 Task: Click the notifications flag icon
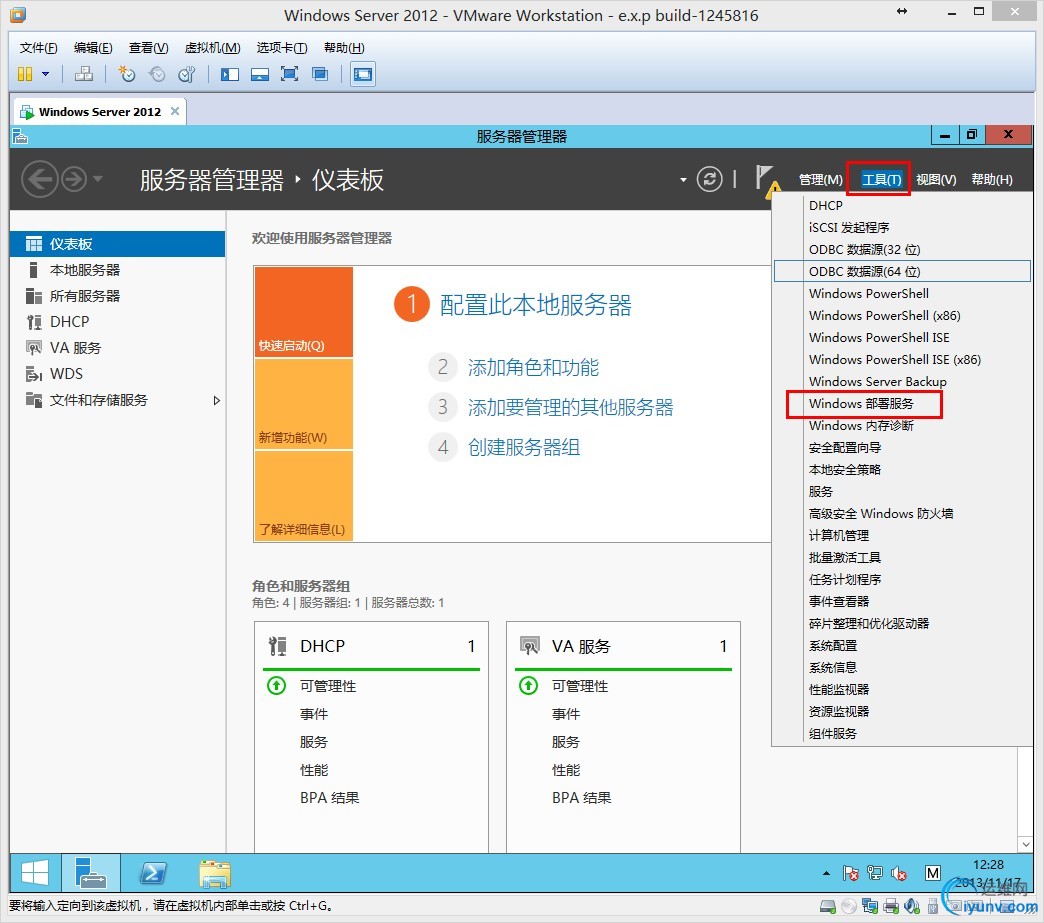766,180
